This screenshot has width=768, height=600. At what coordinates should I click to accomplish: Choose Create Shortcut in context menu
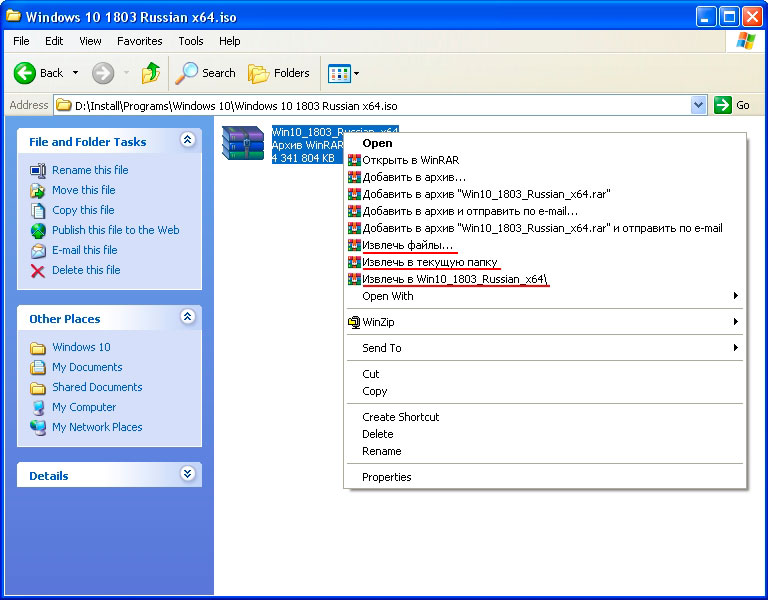click(x=545, y=417)
